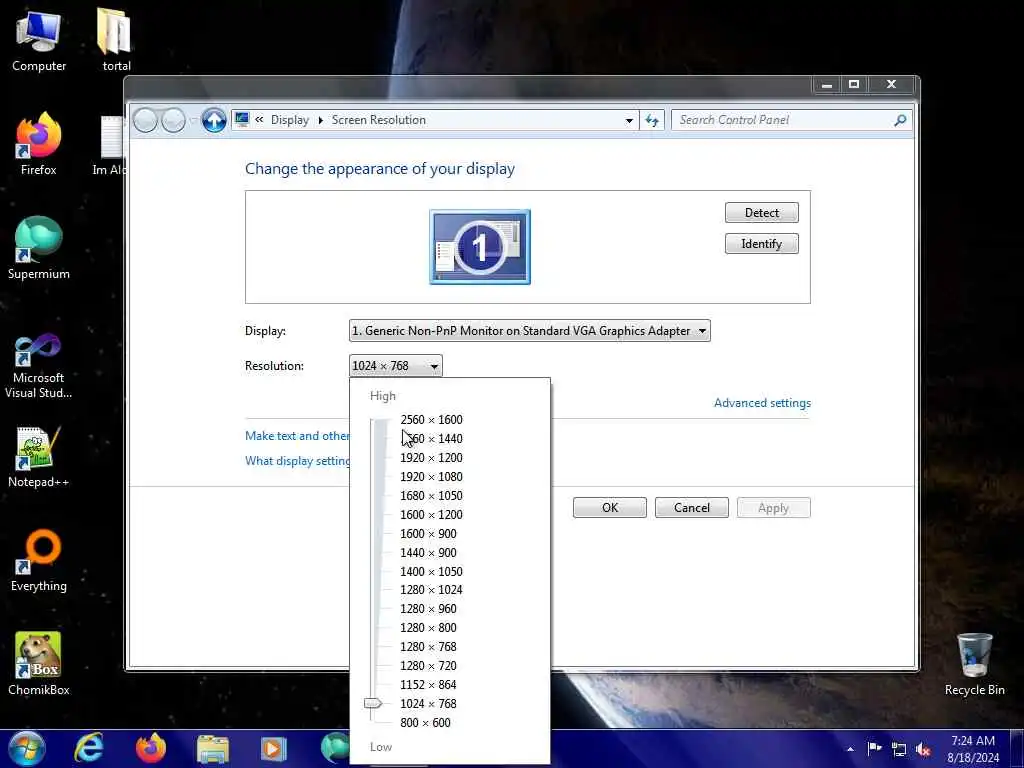1024x768 pixels.
Task: Click the Forward navigation button
Action: click(173, 120)
